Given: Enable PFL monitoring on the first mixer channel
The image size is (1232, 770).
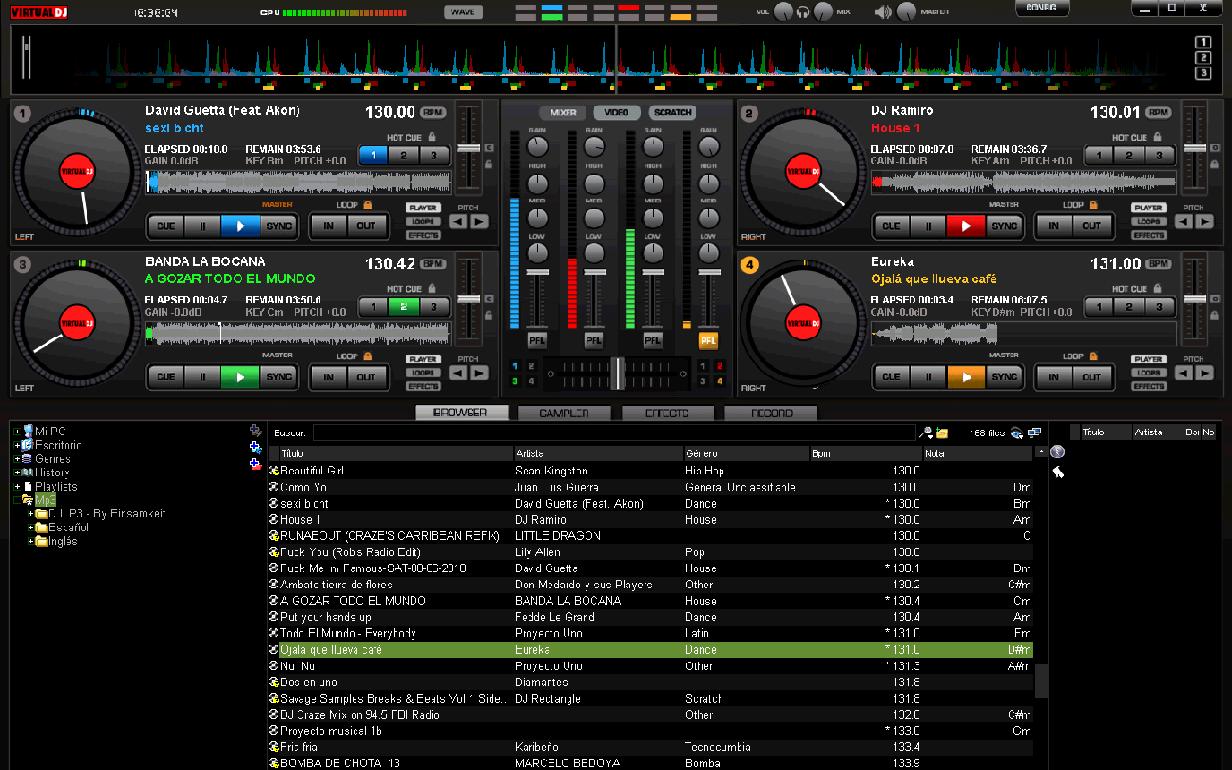Looking at the screenshot, I should pyautogui.click(x=537, y=340).
